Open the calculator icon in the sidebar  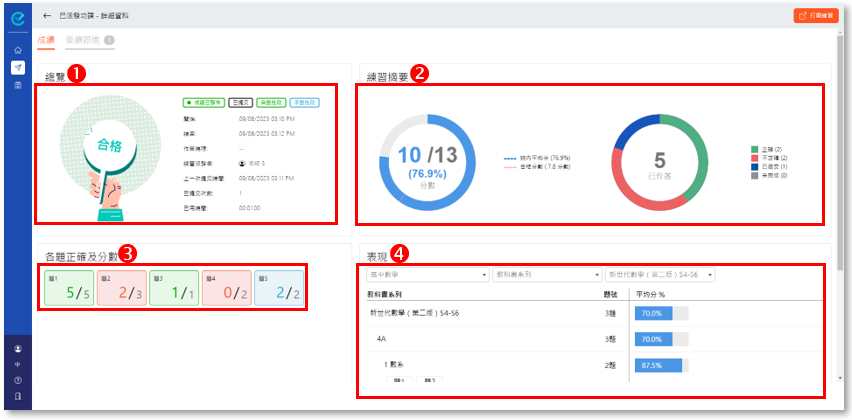coord(18,86)
